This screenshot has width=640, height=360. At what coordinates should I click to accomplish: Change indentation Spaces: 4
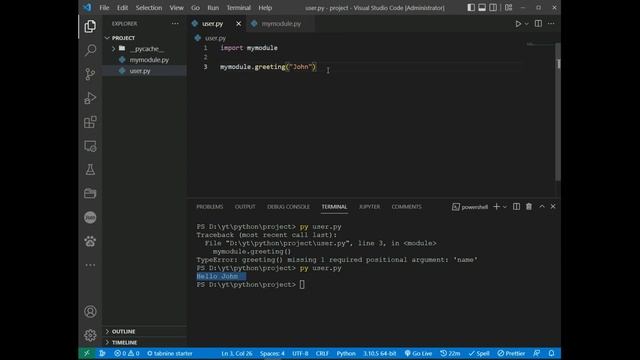coord(272,353)
